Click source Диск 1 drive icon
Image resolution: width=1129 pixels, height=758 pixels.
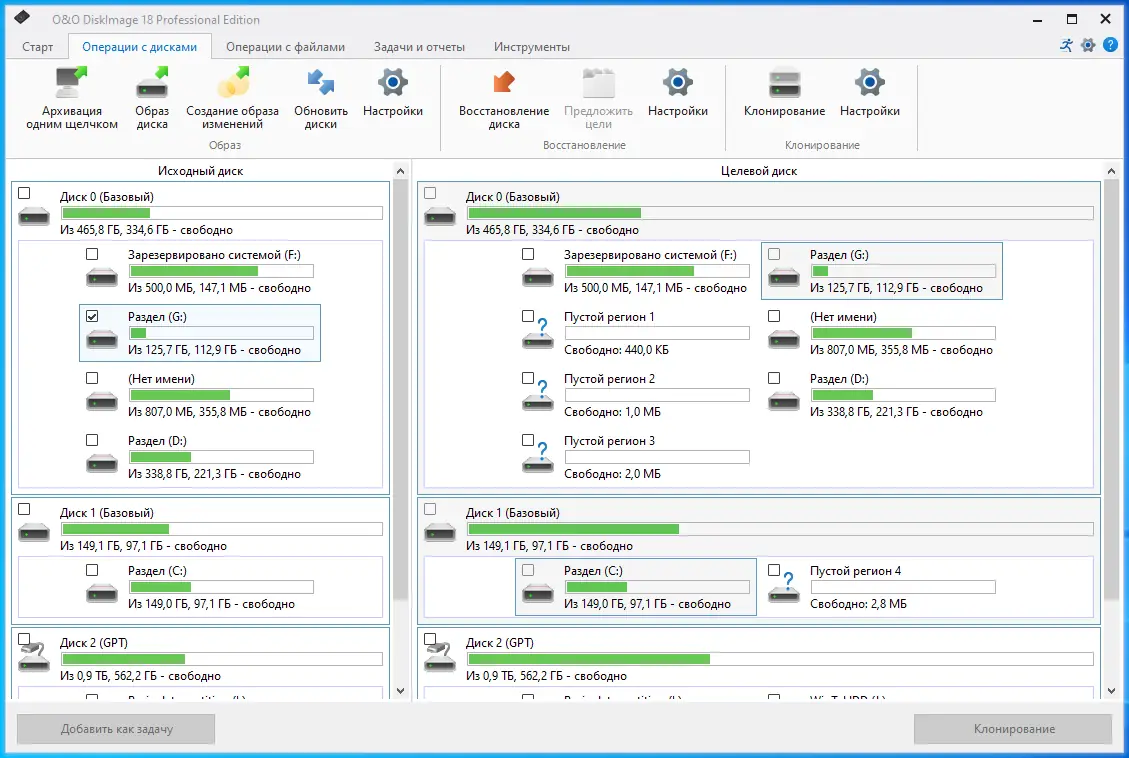(34, 532)
